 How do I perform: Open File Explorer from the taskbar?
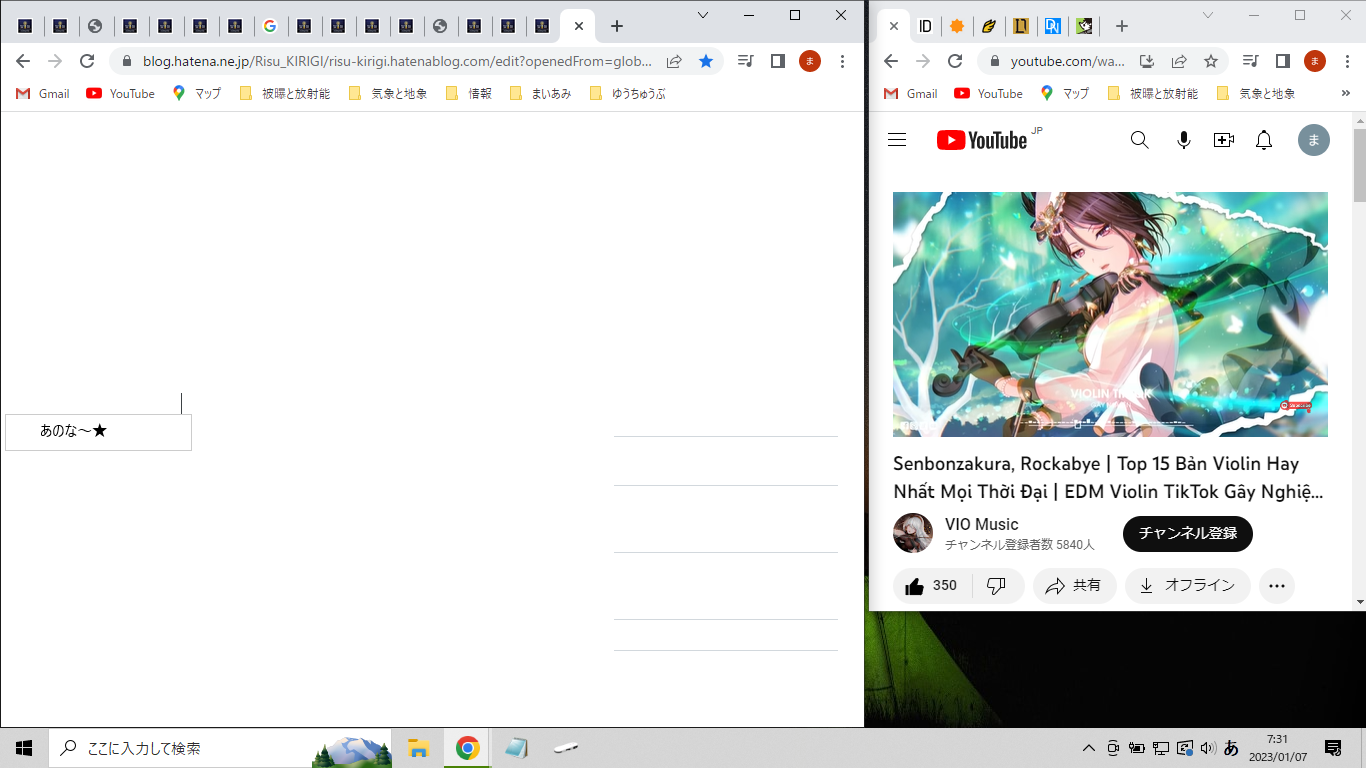418,748
